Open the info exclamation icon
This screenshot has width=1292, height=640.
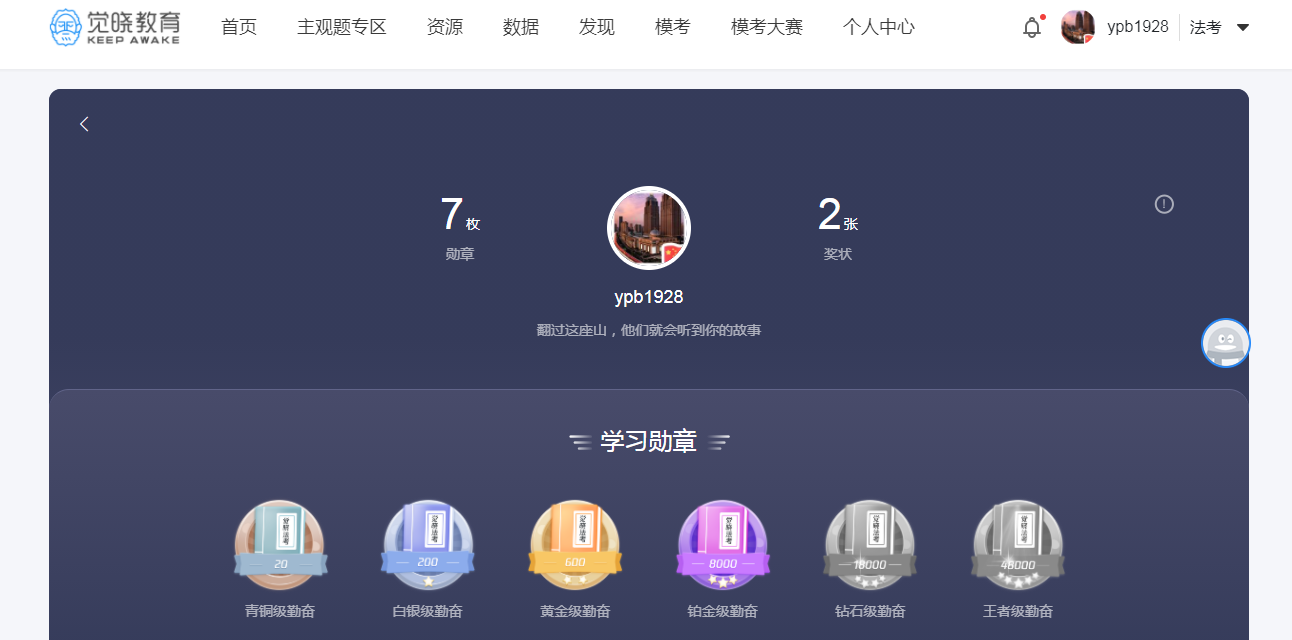point(1164,204)
